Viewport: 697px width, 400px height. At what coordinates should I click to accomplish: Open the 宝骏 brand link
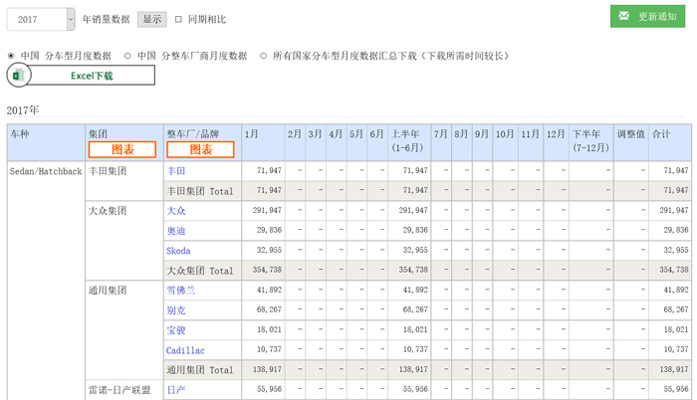pos(176,330)
